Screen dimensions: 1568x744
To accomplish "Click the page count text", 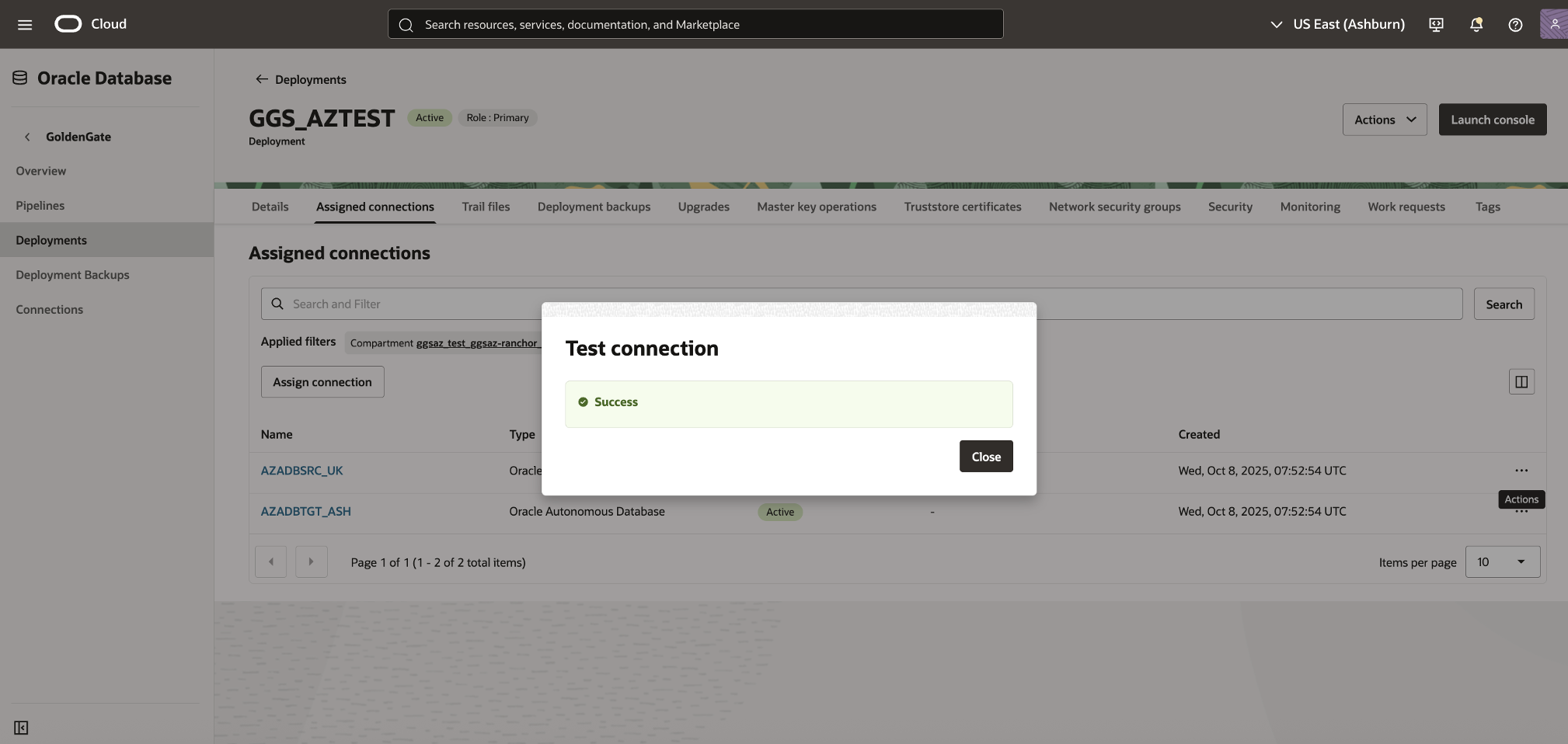I will 438,562.
